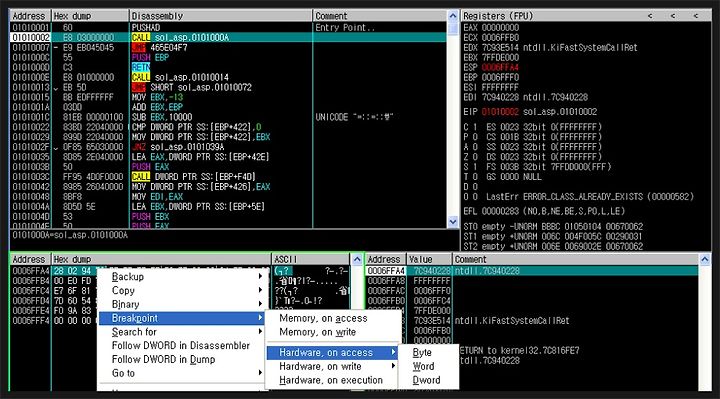The height and width of the screenshot is (399, 720).
Task: Click the Hex dump column header in disassembly pane
Action: coord(90,16)
